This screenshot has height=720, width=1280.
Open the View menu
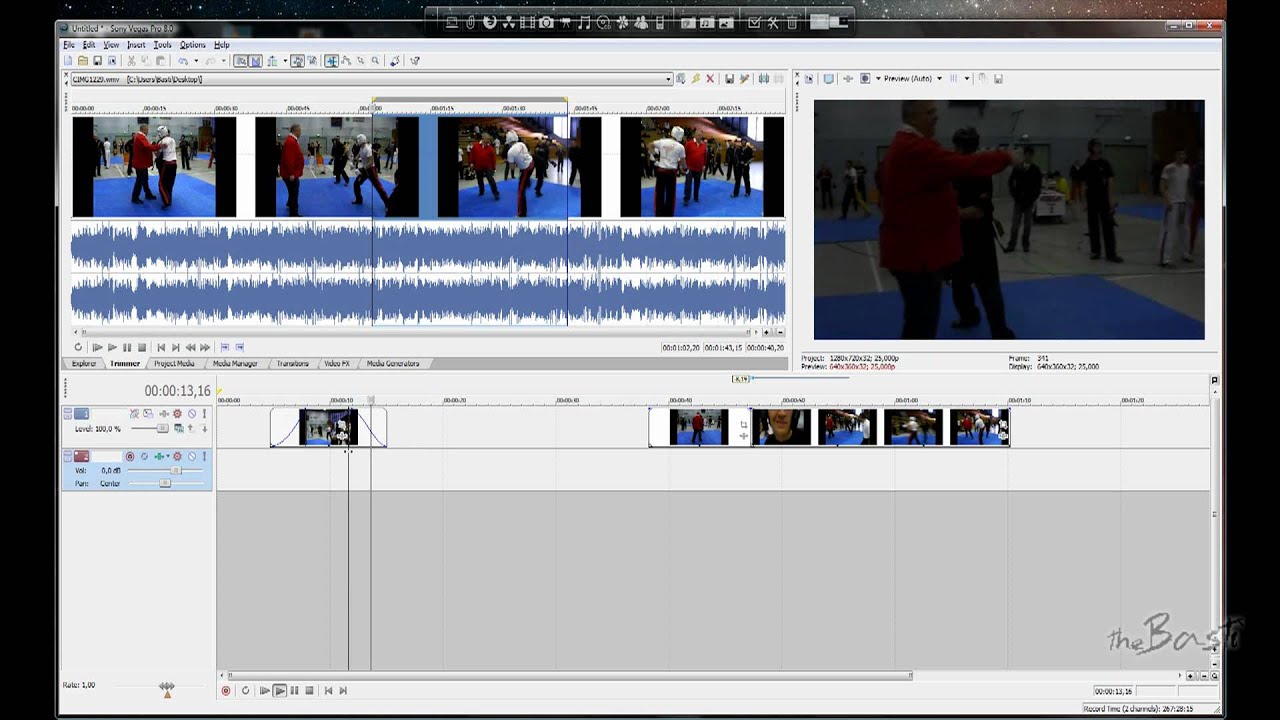click(x=111, y=45)
